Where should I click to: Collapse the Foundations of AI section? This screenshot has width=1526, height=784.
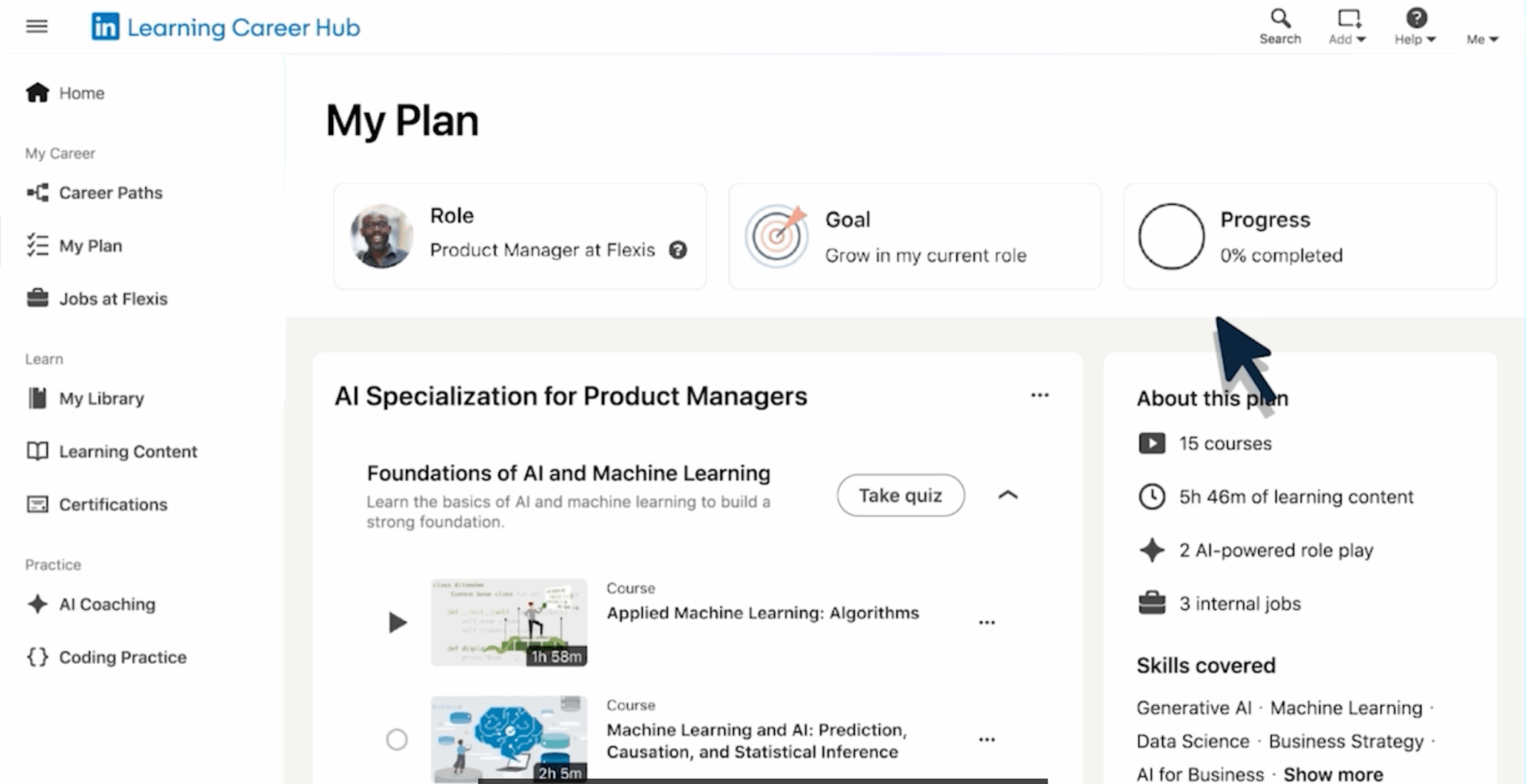click(x=1008, y=495)
